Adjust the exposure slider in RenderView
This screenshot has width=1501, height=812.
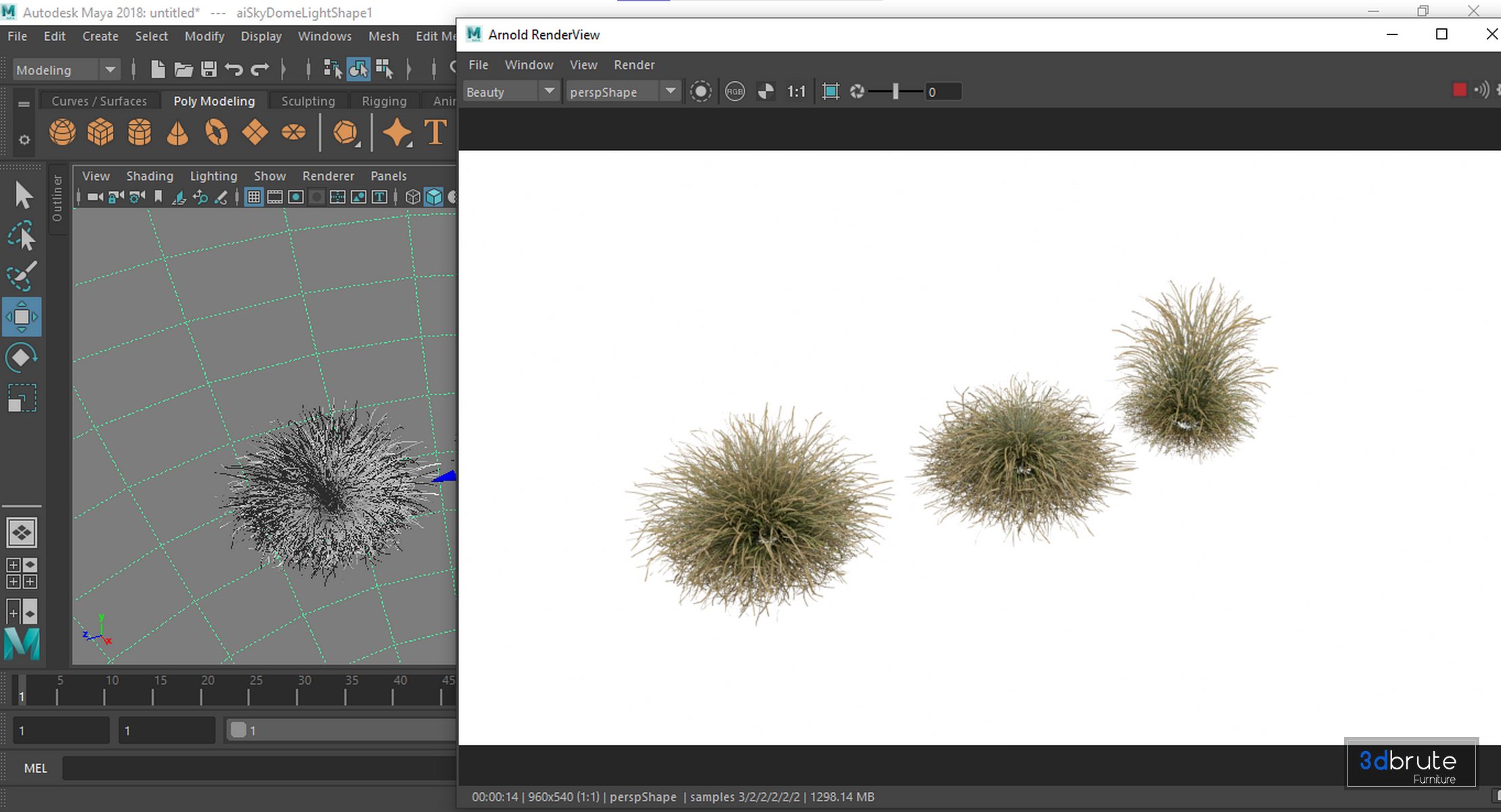click(x=895, y=91)
